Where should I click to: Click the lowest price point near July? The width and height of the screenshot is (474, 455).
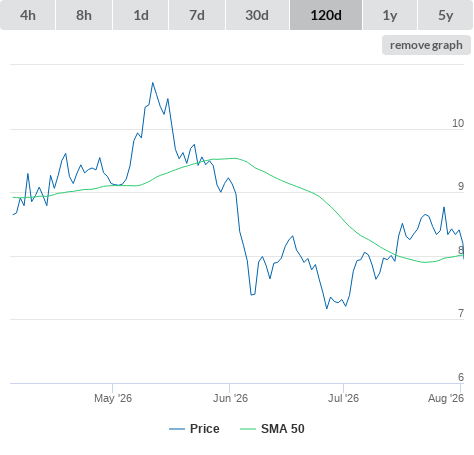click(327, 308)
